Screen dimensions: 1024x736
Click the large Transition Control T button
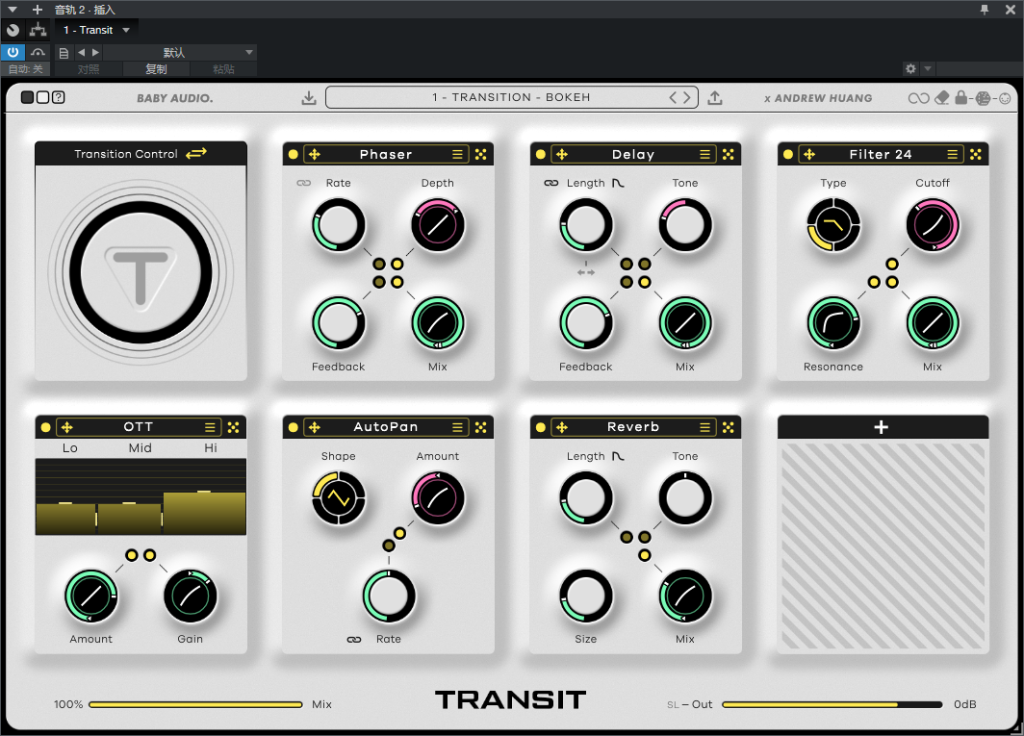click(140, 272)
